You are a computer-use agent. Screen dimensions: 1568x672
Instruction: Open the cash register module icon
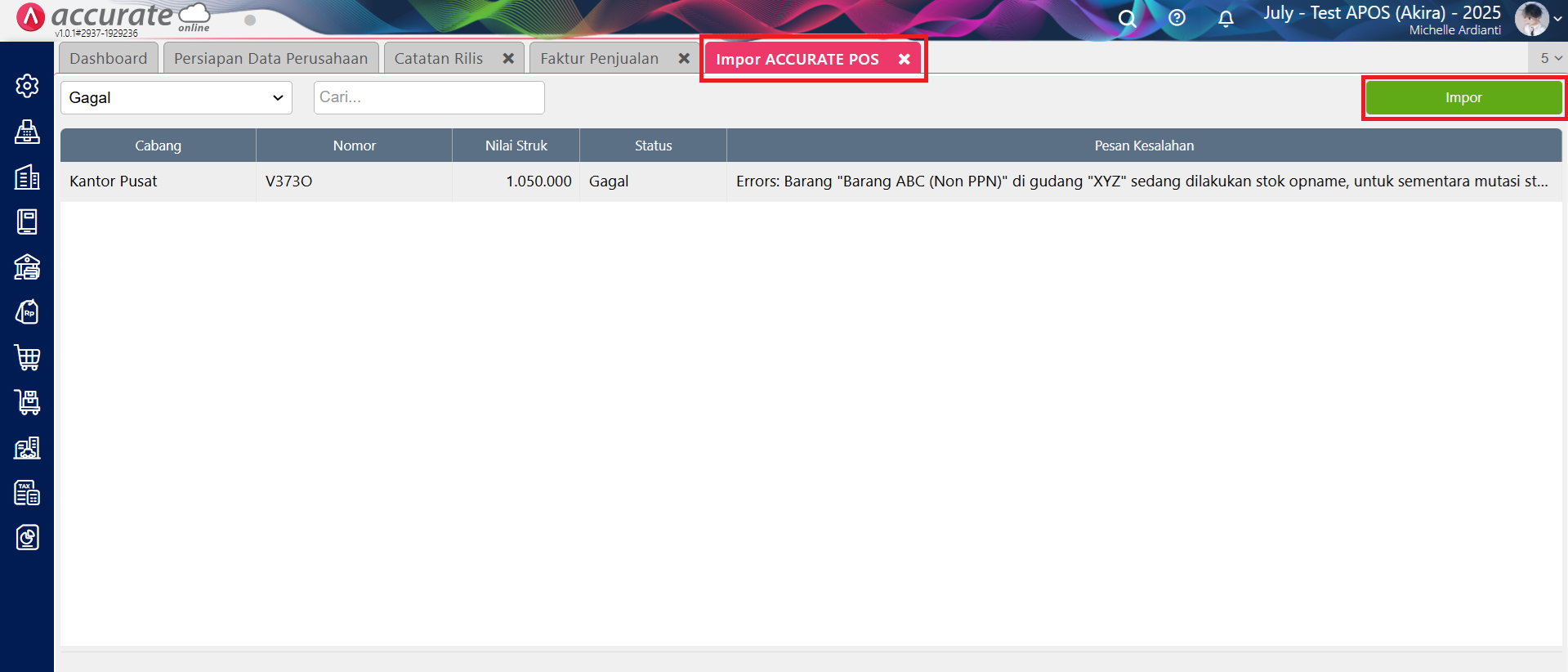tap(27, 132)
